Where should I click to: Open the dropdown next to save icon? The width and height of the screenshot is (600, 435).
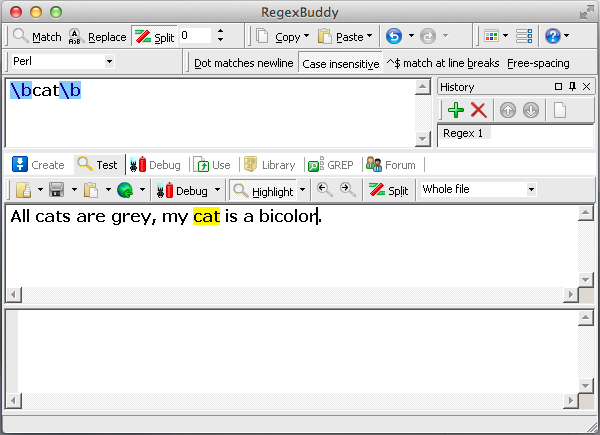pyautogui.click(x=74, y=189)
